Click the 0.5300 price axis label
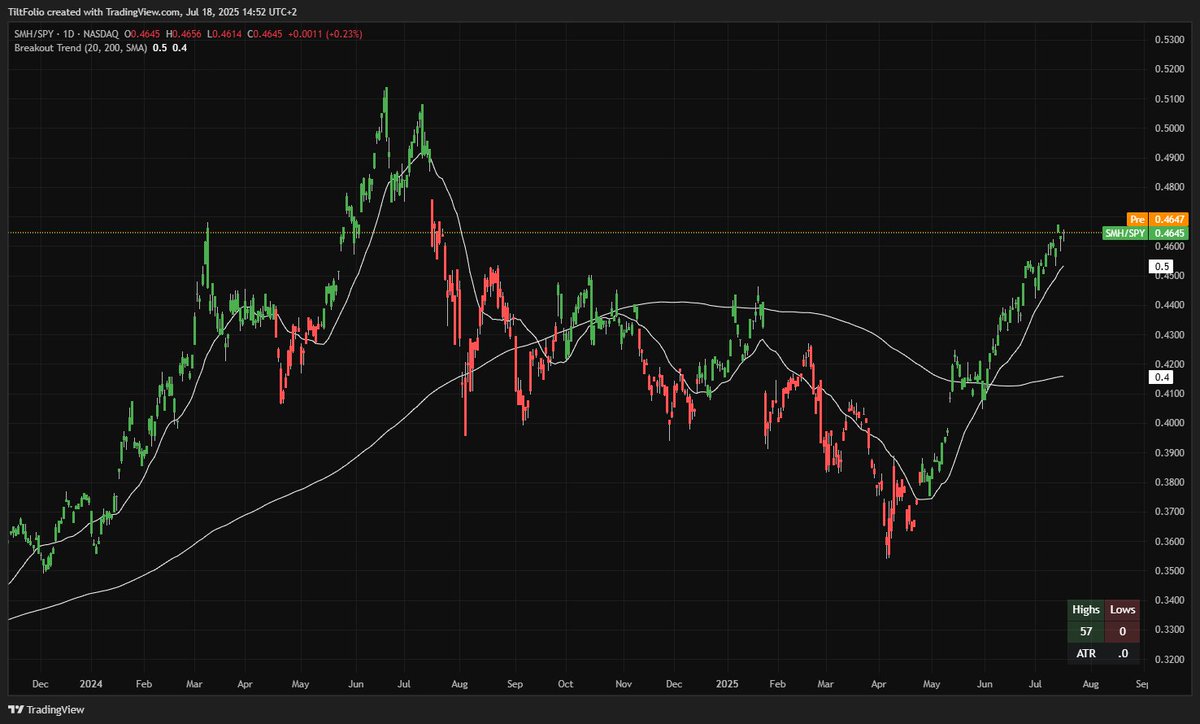 [x=1169, y=39]
